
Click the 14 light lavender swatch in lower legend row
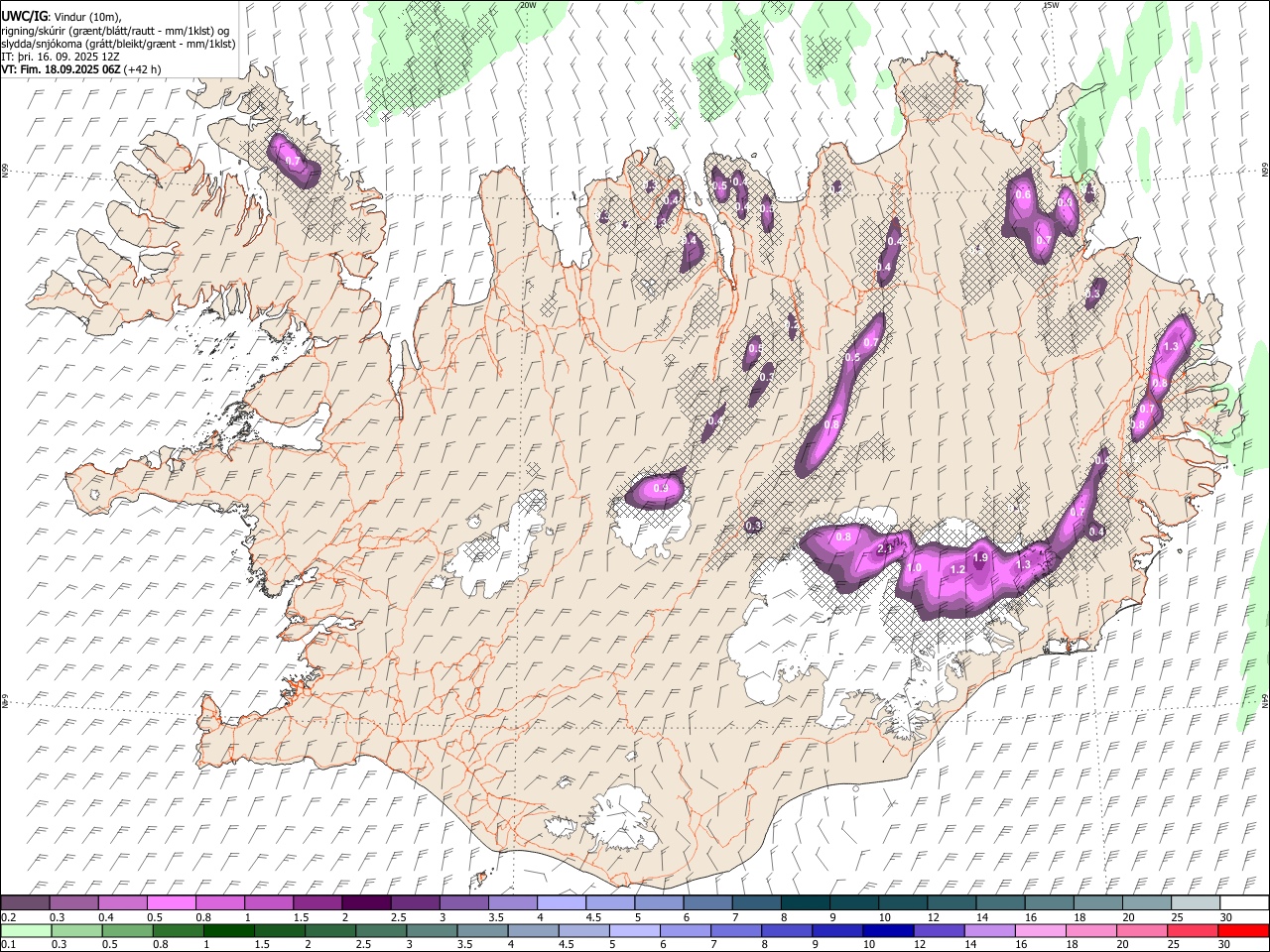[x=989, y=931]
